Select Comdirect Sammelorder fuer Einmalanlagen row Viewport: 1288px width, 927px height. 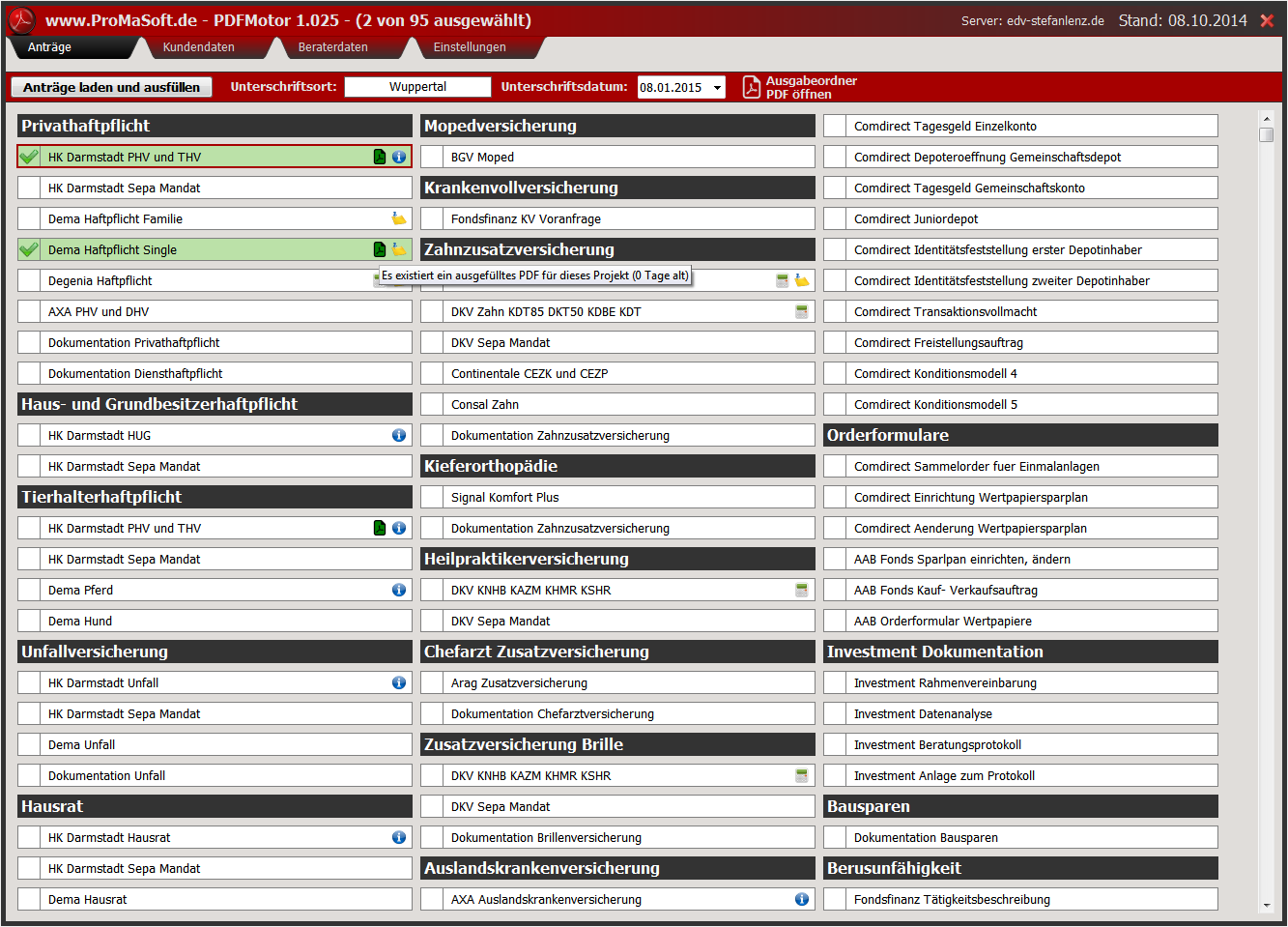point(1020,466)
